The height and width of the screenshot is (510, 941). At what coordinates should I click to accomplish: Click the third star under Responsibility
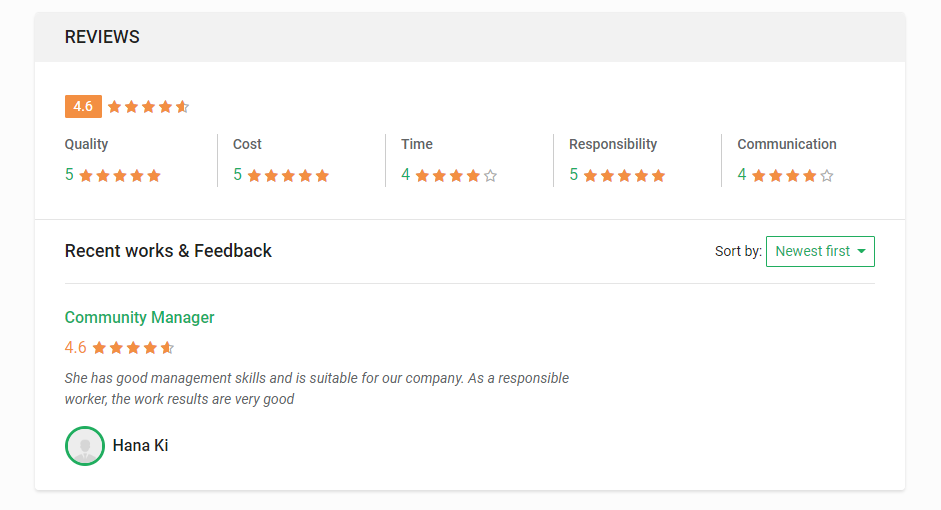pos(624,176)
